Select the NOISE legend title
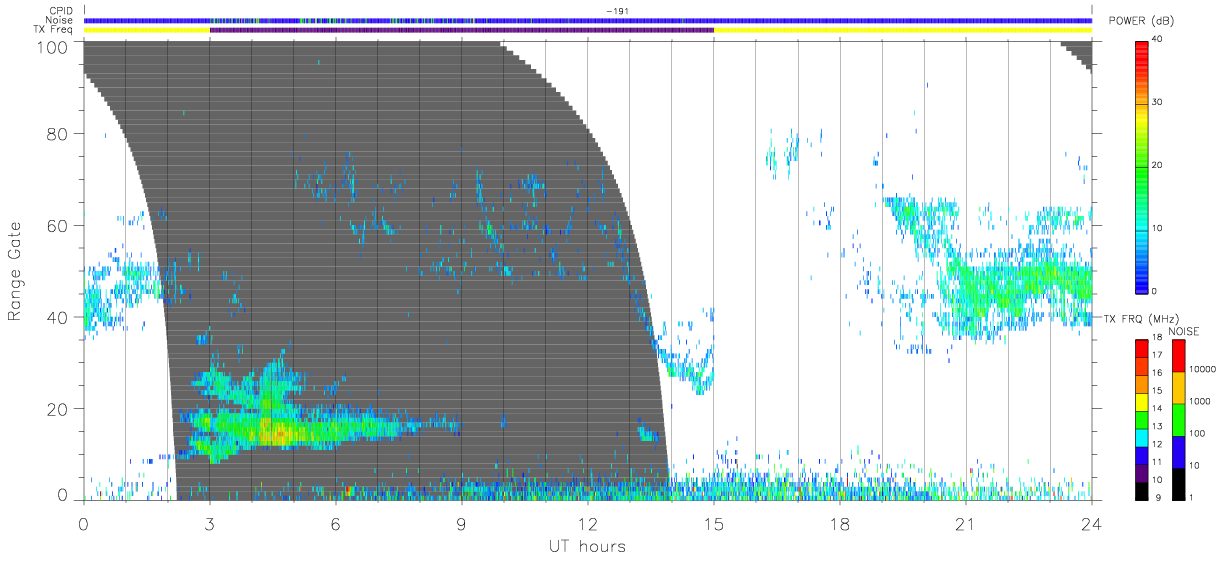This screenshot has height=567, width=1228. 1183,331
